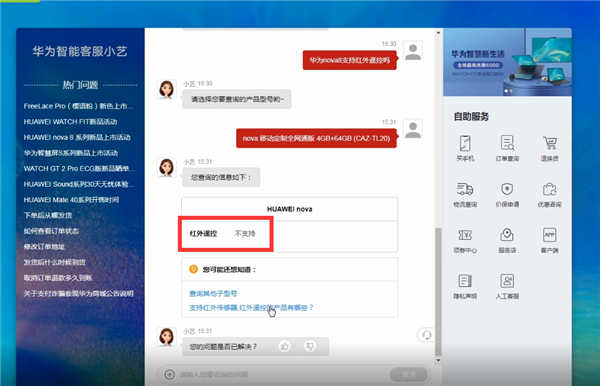Click message 您查询的信息如下
The height and width of the screenshot is (386, 600).
tap(221, 177)
